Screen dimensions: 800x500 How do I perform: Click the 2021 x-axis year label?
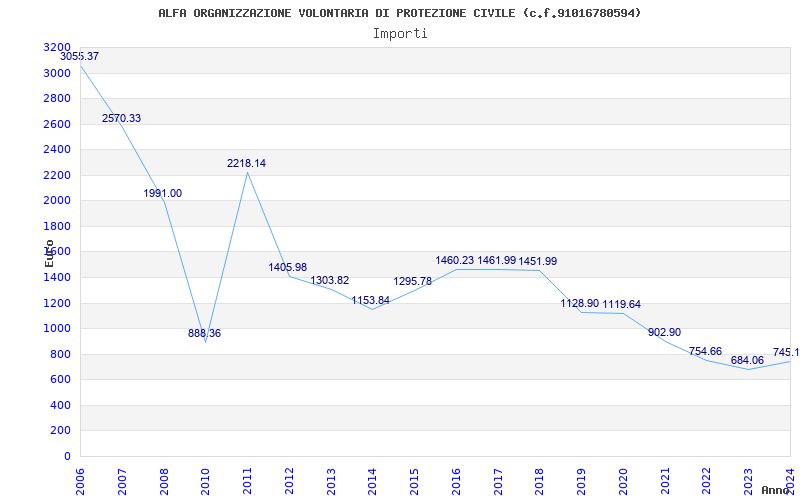tap(665, 480)
